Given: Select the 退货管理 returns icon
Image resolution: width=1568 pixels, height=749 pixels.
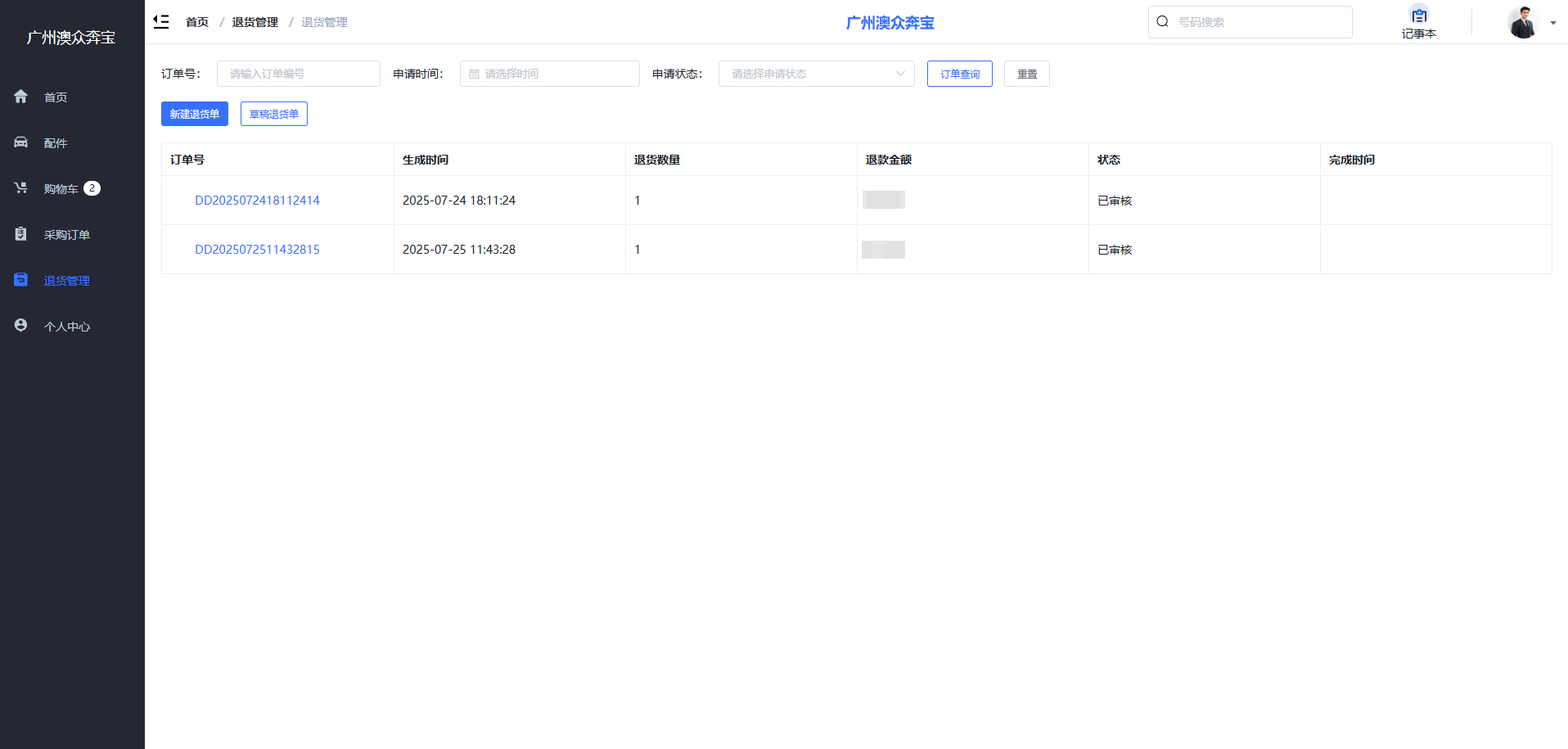Looking at the screenshot, I should (x=20, y=279).
